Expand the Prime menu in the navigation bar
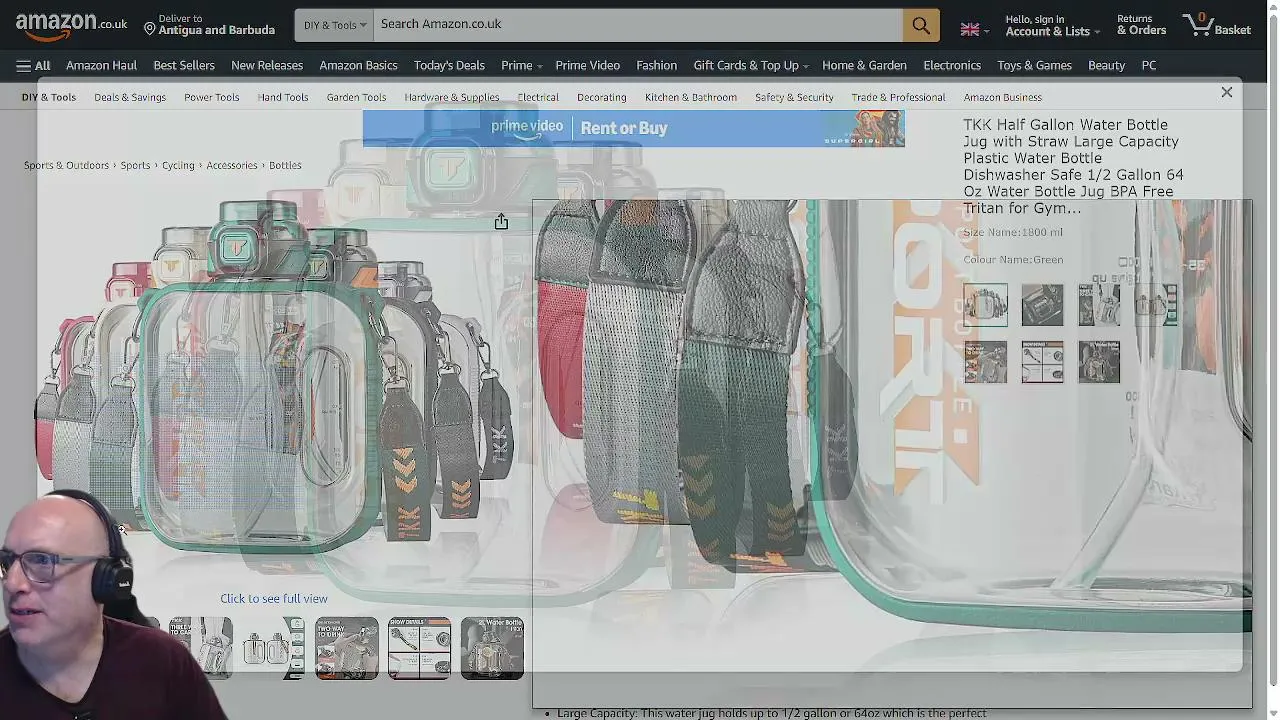Screen dimensions: 1280x720 pyautogui.click(x=521, y=66)
